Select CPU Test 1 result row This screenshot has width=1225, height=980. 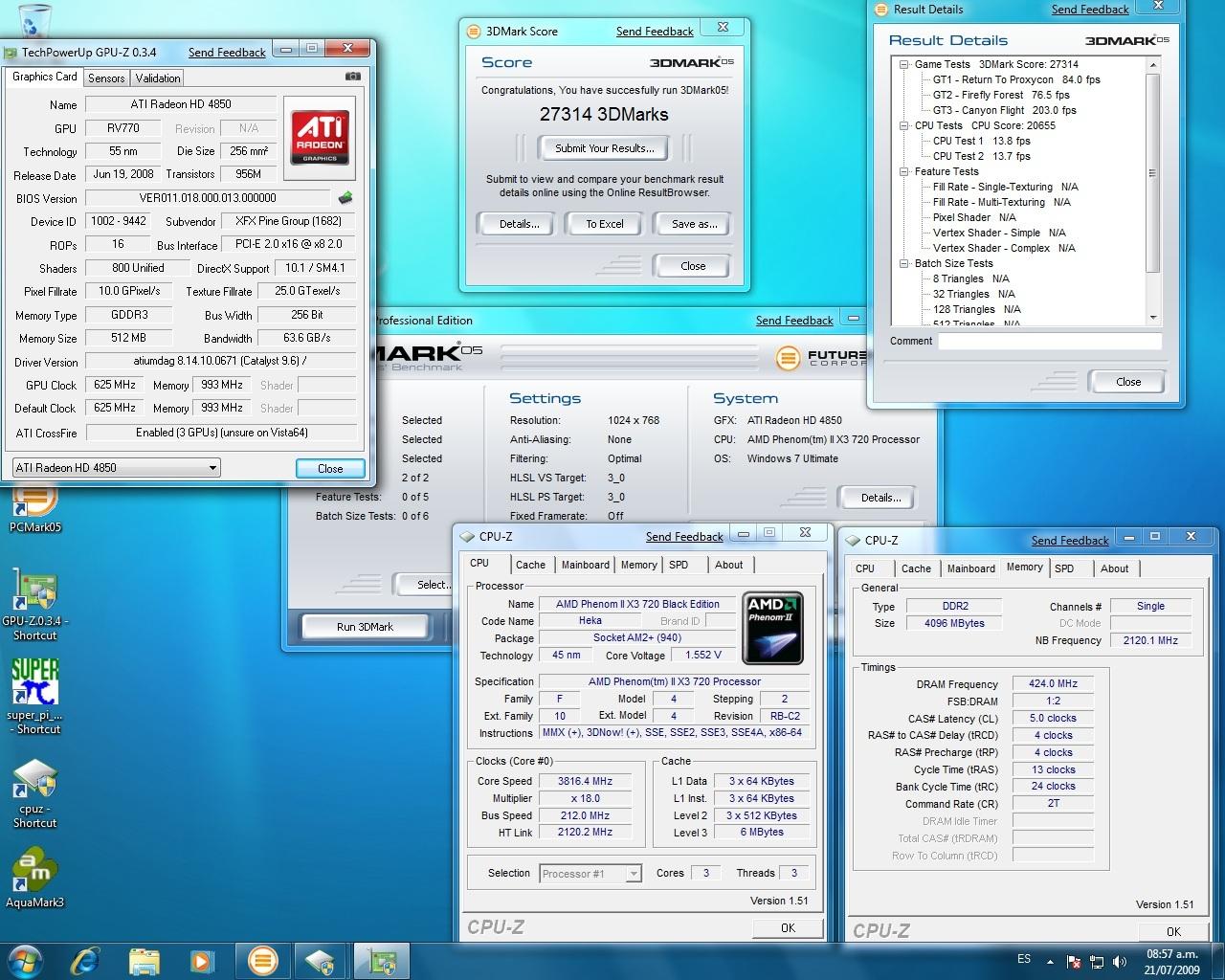[x=981, y=141]
